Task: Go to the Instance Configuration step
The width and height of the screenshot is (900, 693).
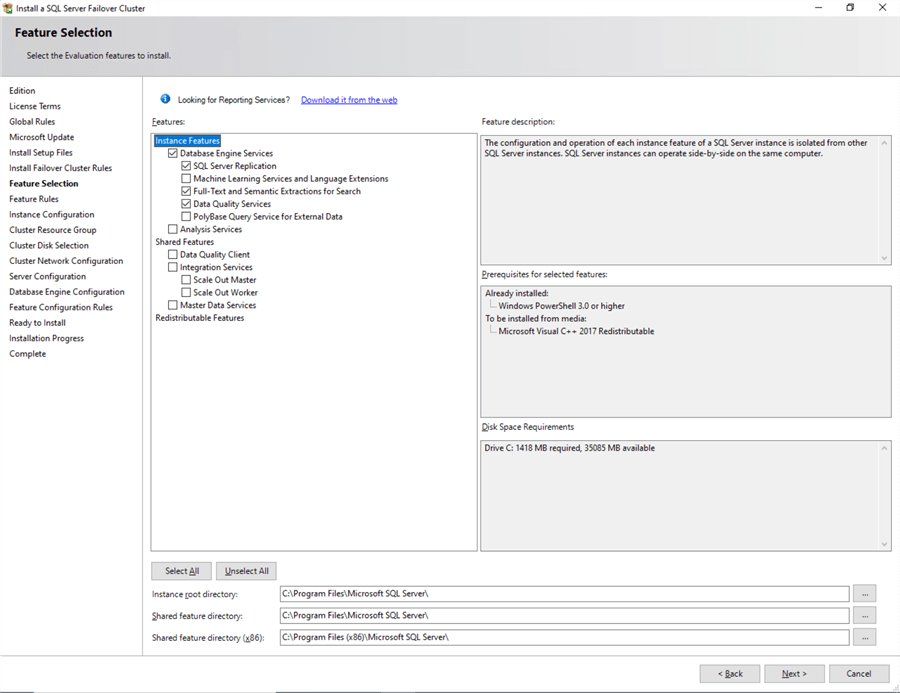Action: tap(52, 215)
